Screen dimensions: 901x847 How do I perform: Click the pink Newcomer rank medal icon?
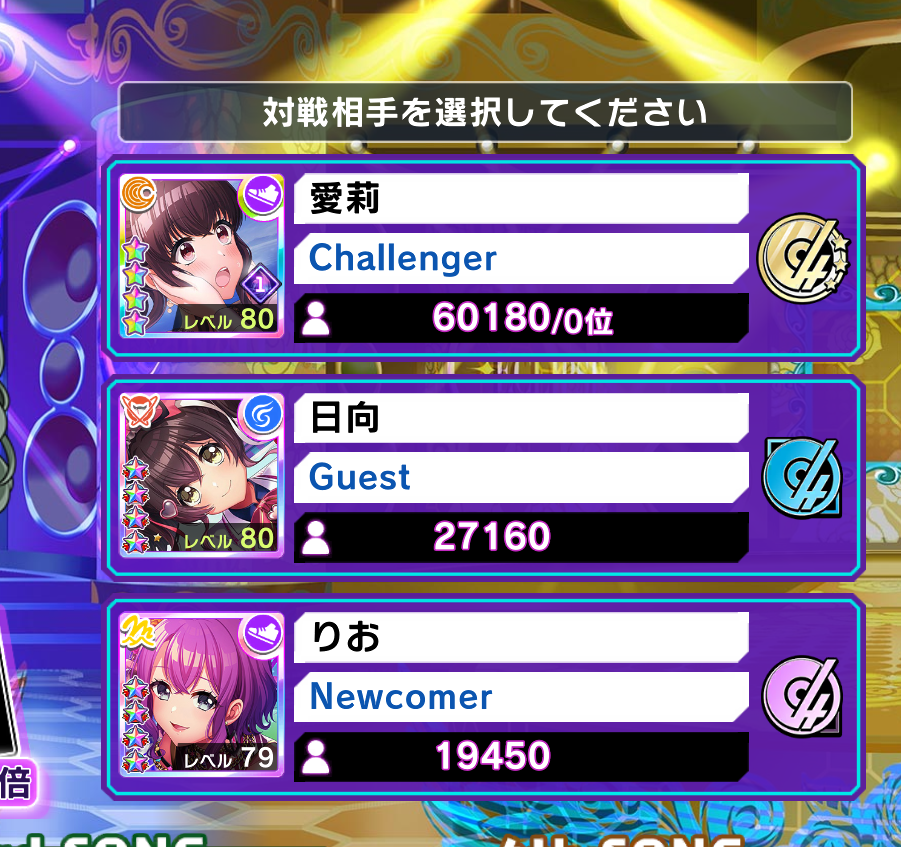(x=802, y=696)
